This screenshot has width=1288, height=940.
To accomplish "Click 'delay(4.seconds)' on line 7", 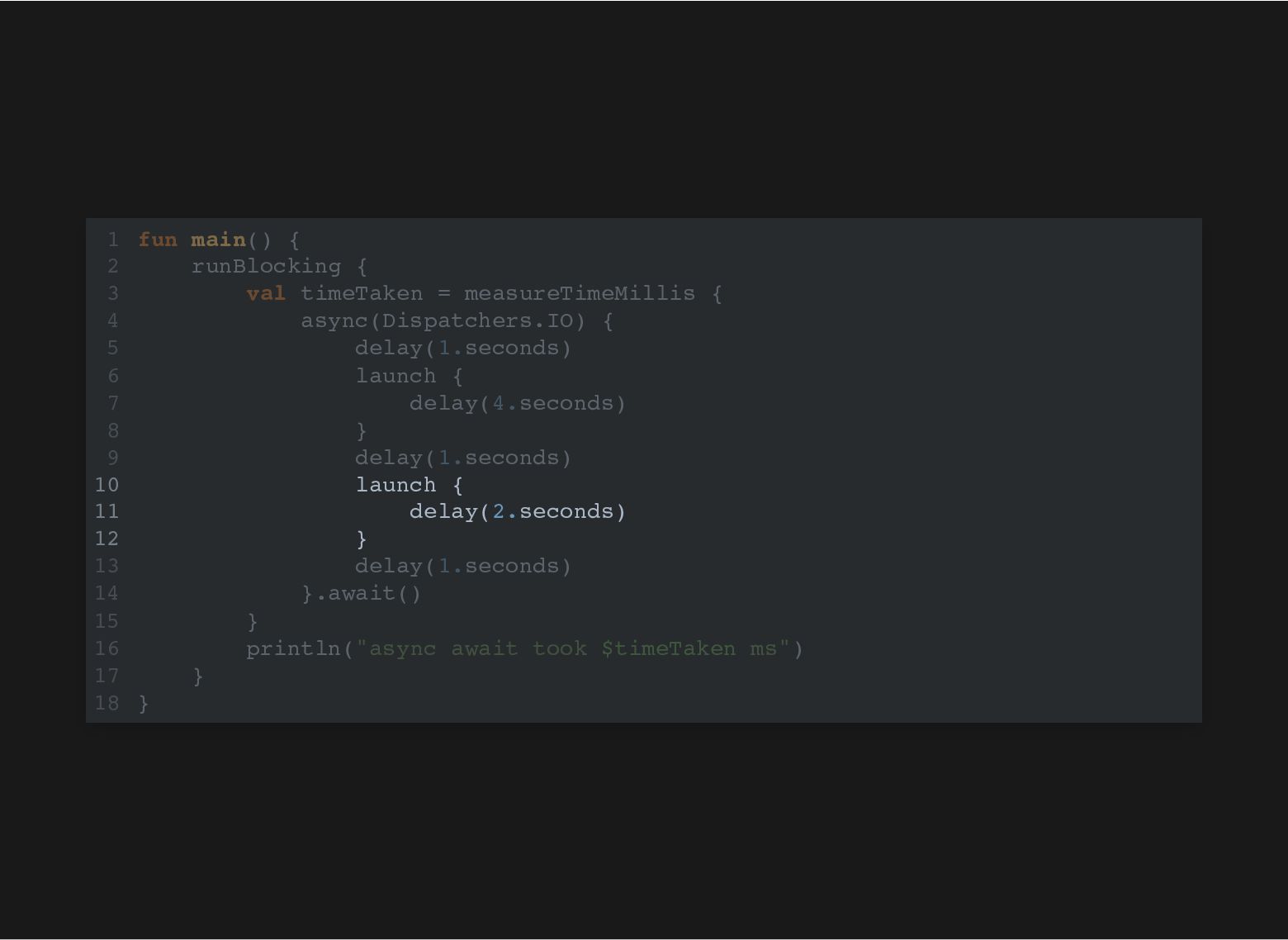I will tap(518, 403).
